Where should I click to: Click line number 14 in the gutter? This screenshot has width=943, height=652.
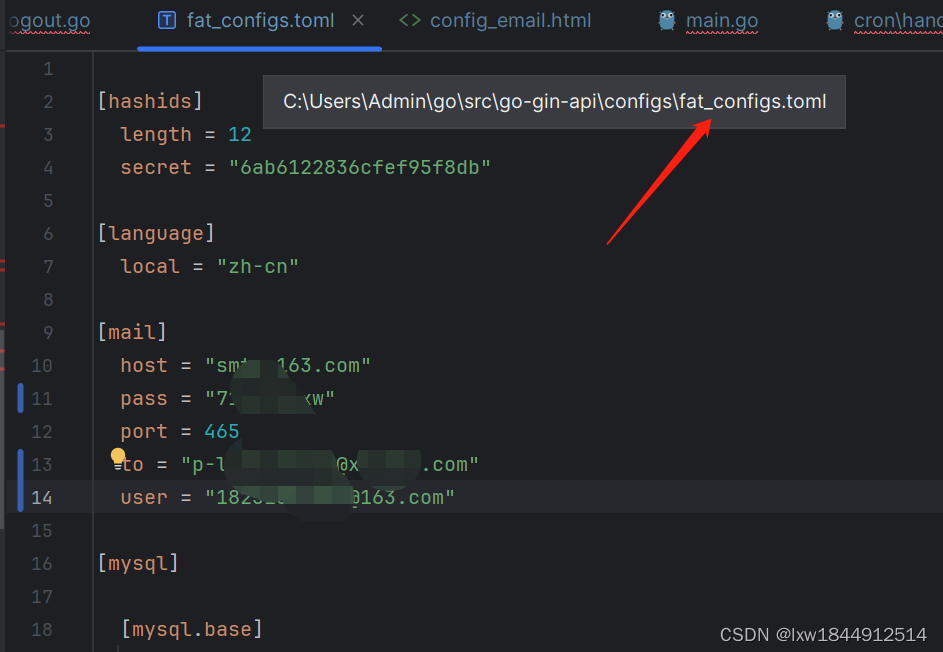41,497
